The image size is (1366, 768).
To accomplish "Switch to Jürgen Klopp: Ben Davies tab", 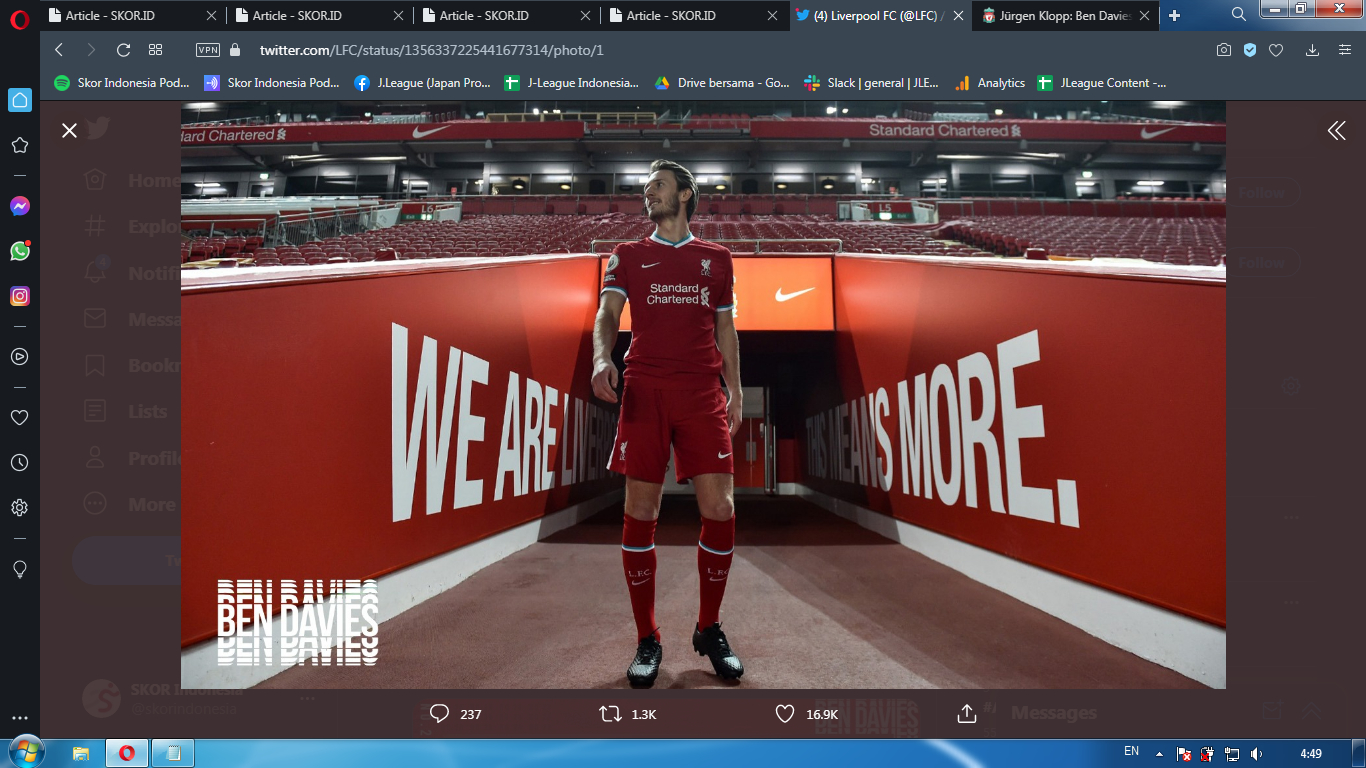I will tap(1066, 15).
